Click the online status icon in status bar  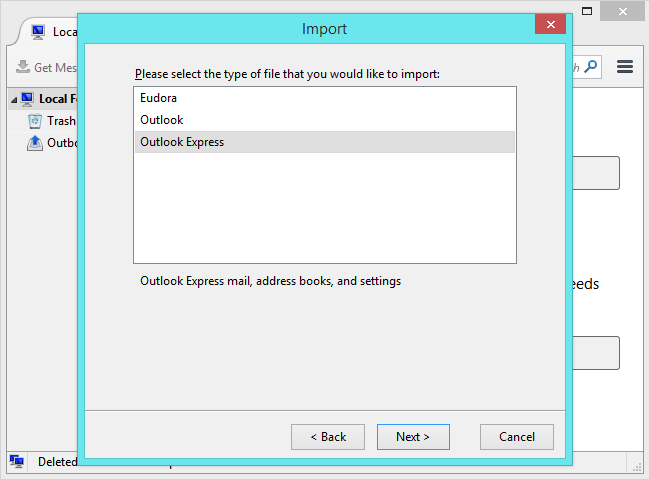coord(17,461)
